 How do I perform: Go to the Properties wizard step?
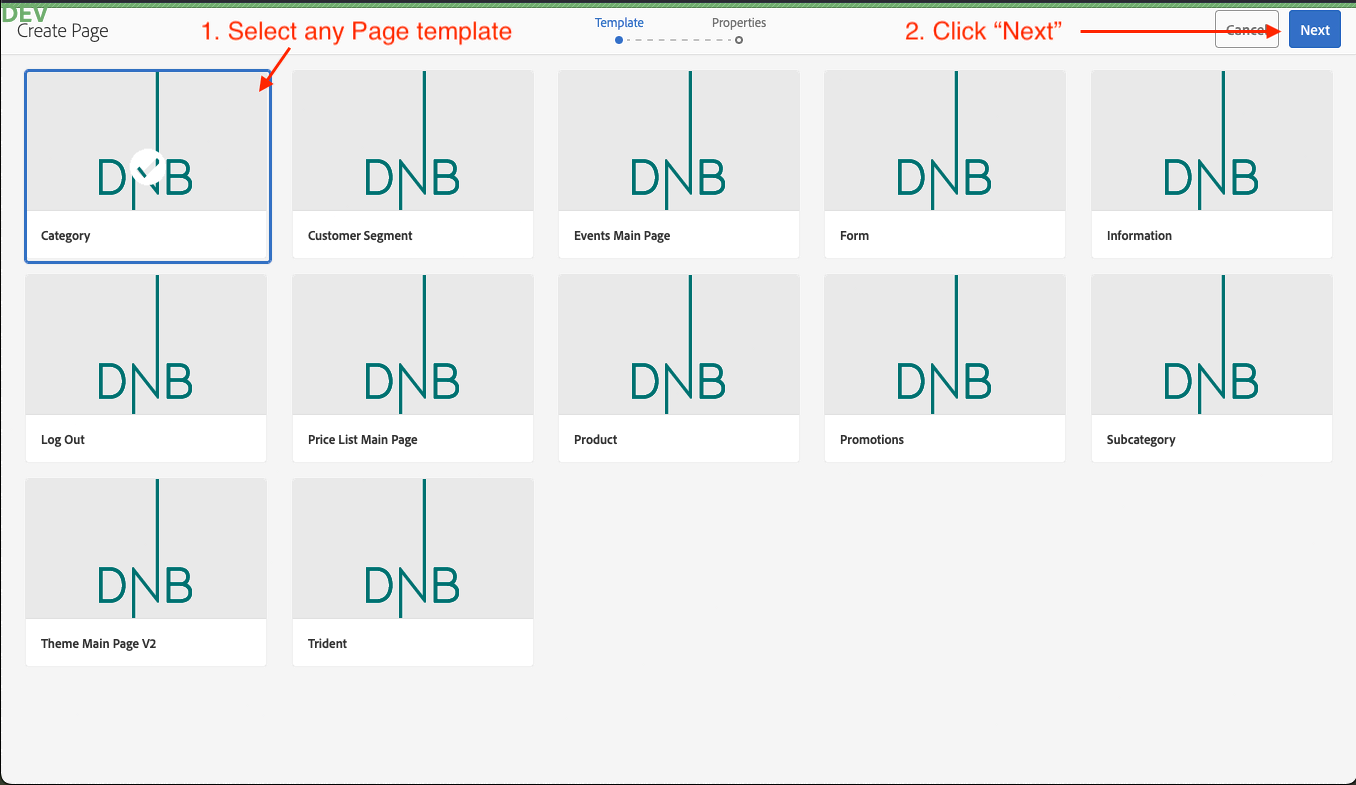pyautogui.click(x=739, y=23)
